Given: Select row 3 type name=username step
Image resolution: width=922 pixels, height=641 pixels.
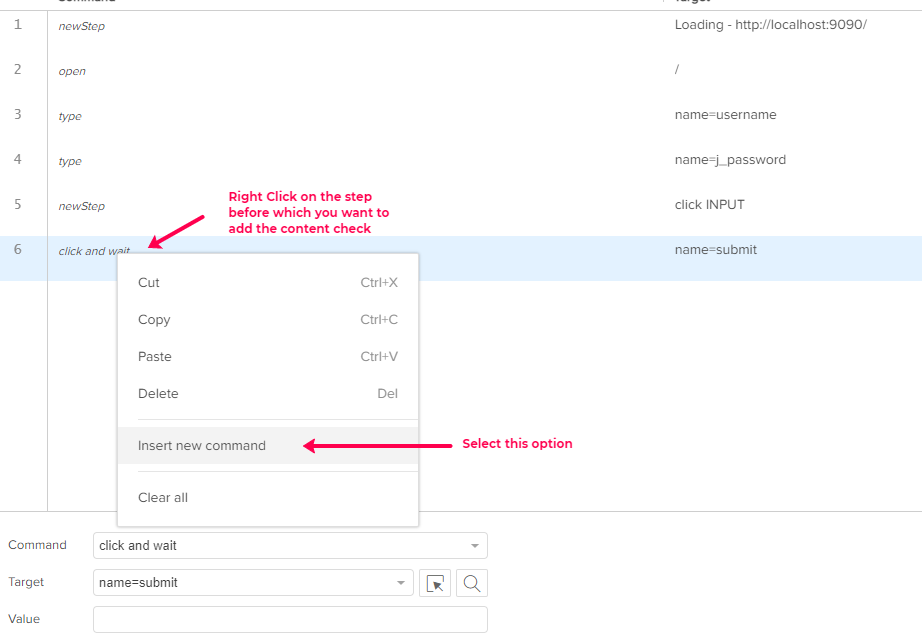Looking at the screenshot, I should click(x=70, y=116).
